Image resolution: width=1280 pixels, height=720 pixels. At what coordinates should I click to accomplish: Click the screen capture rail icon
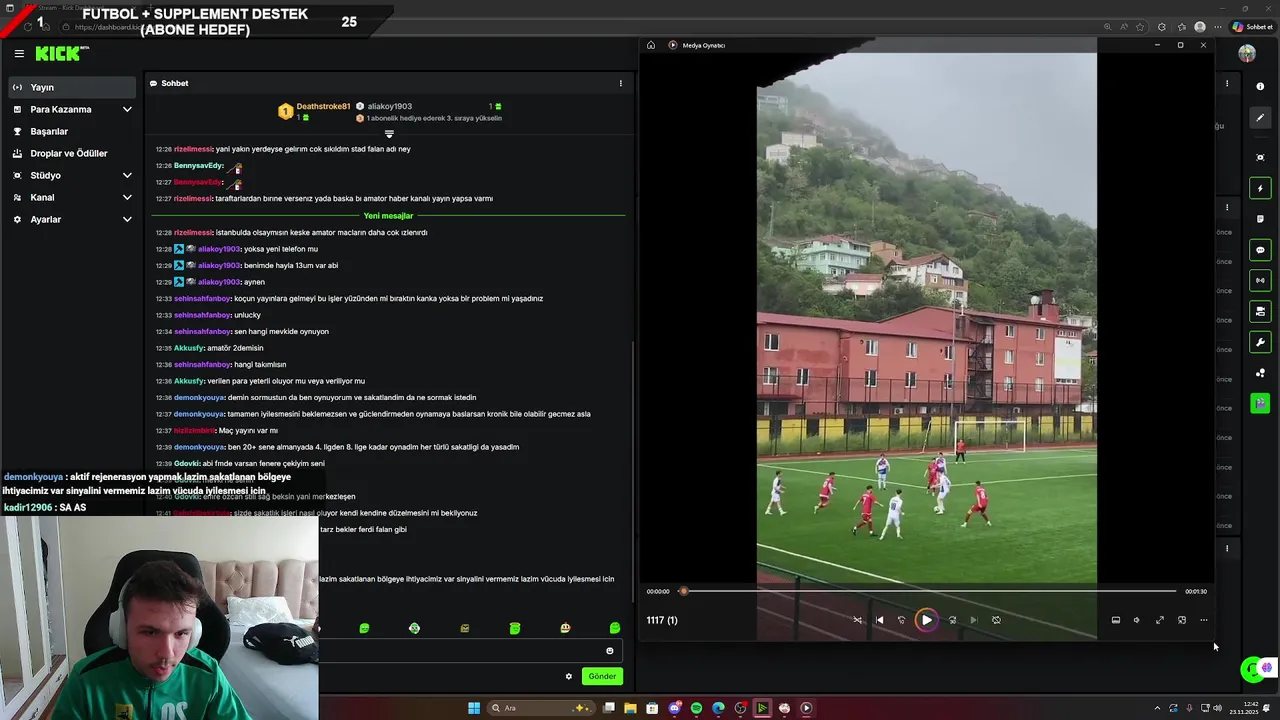coord(1260,157)
